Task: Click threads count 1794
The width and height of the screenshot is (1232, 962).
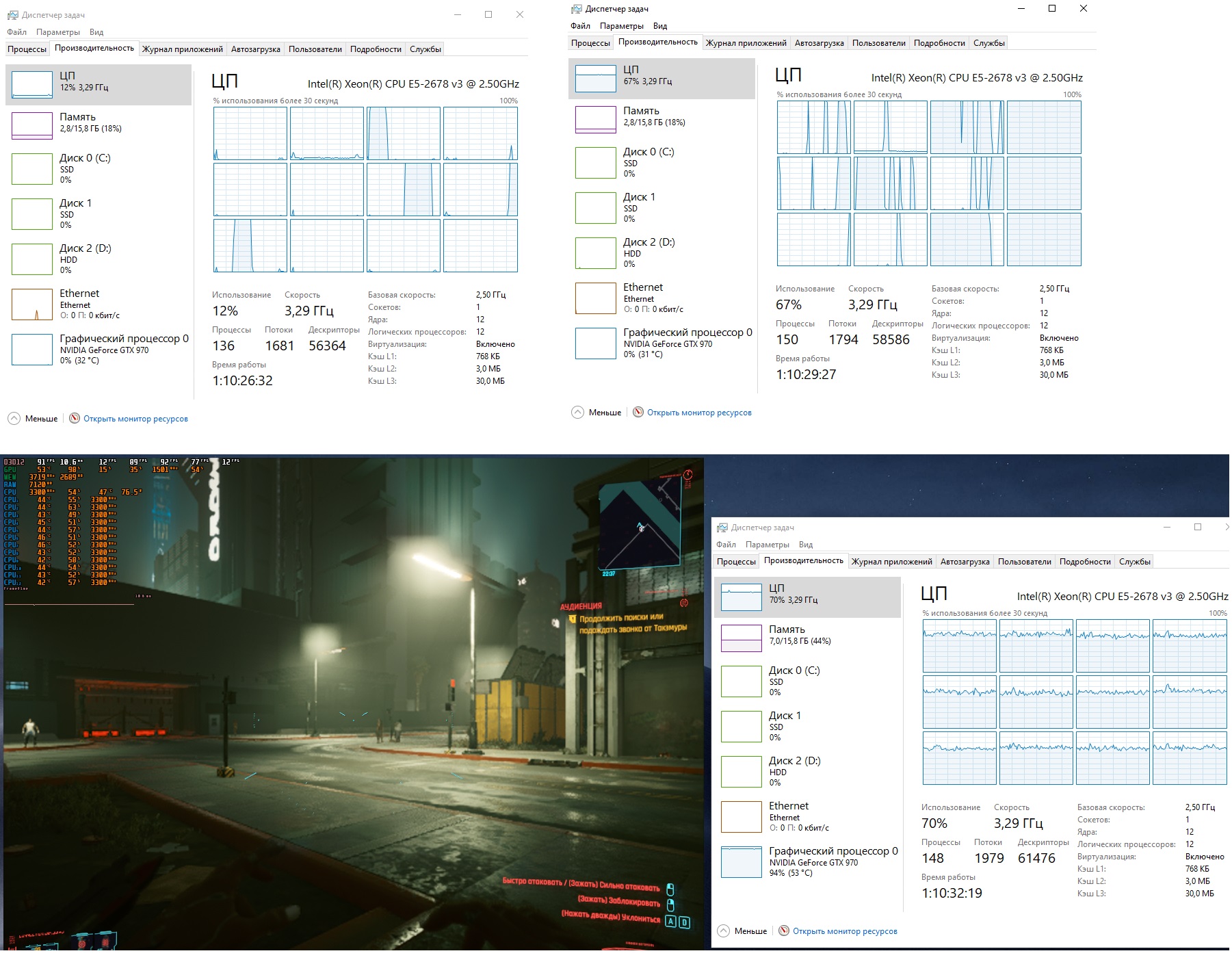Action: tap(843, 340)
